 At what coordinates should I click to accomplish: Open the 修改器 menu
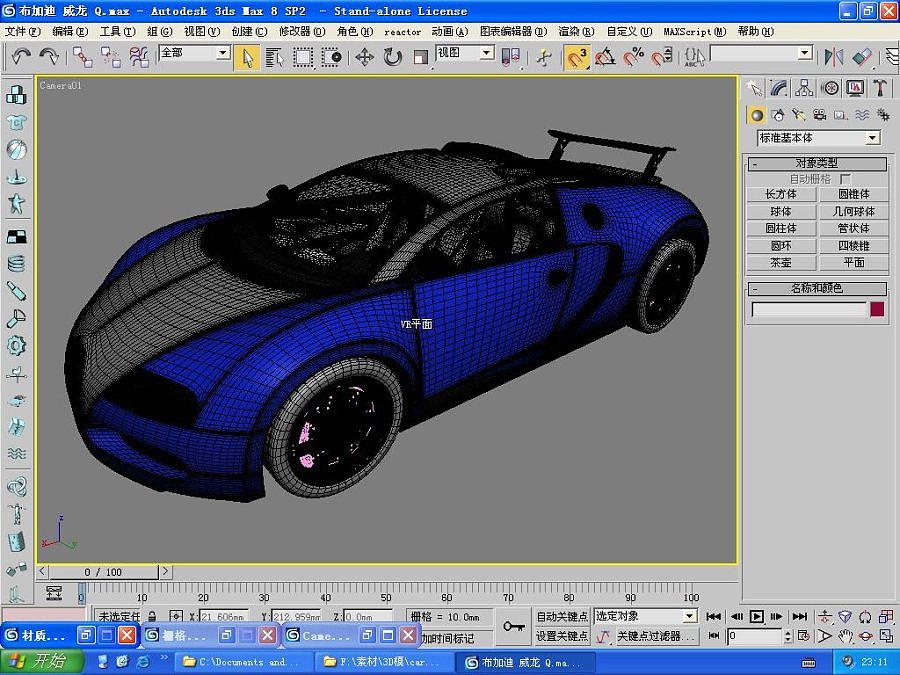[x=302, y=32]
